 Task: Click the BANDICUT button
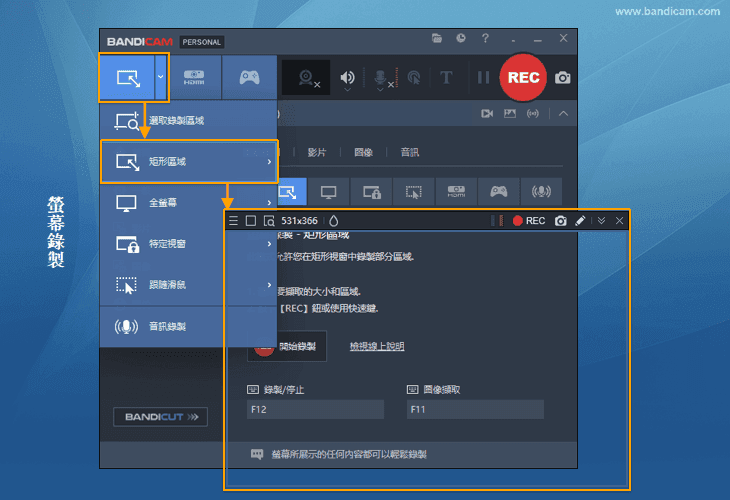click(161, 417)
